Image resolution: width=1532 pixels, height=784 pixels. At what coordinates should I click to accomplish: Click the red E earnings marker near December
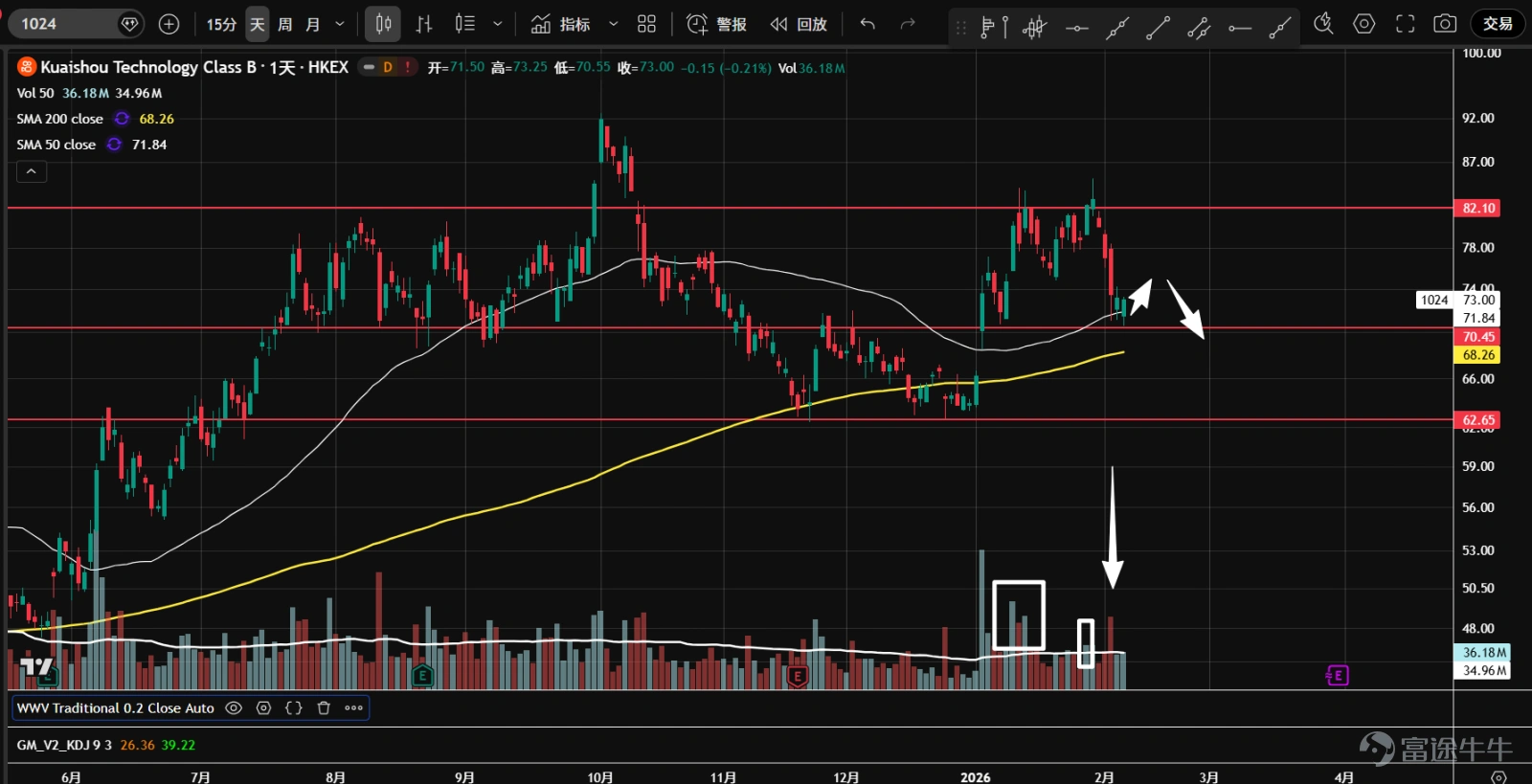(797, 677)
